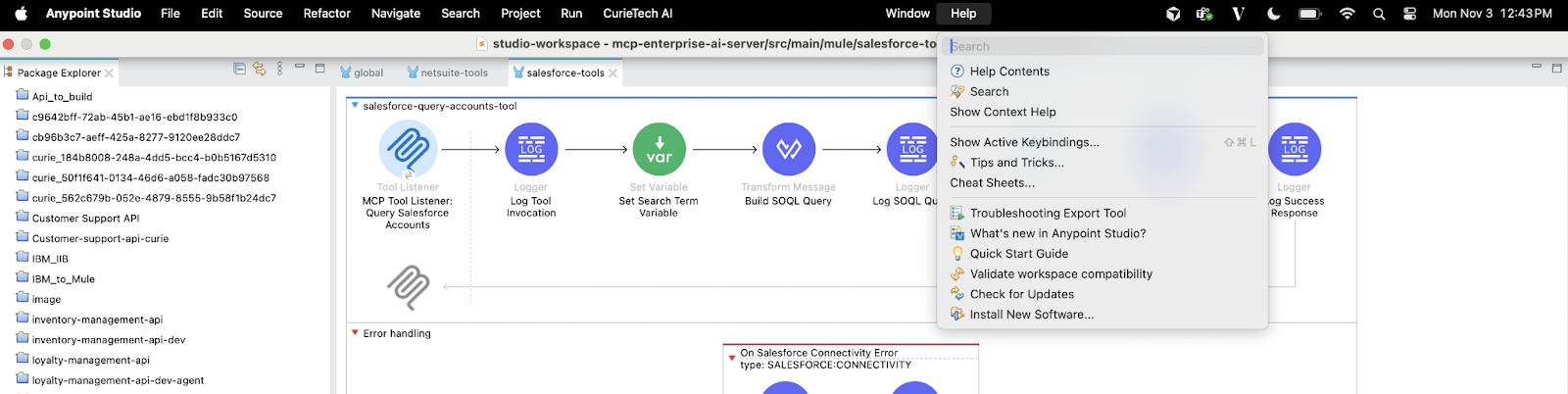Collapse the salesforce-query-accounts-tool flow
This screenshot has height=394, width=1568.
coord(355,106)
